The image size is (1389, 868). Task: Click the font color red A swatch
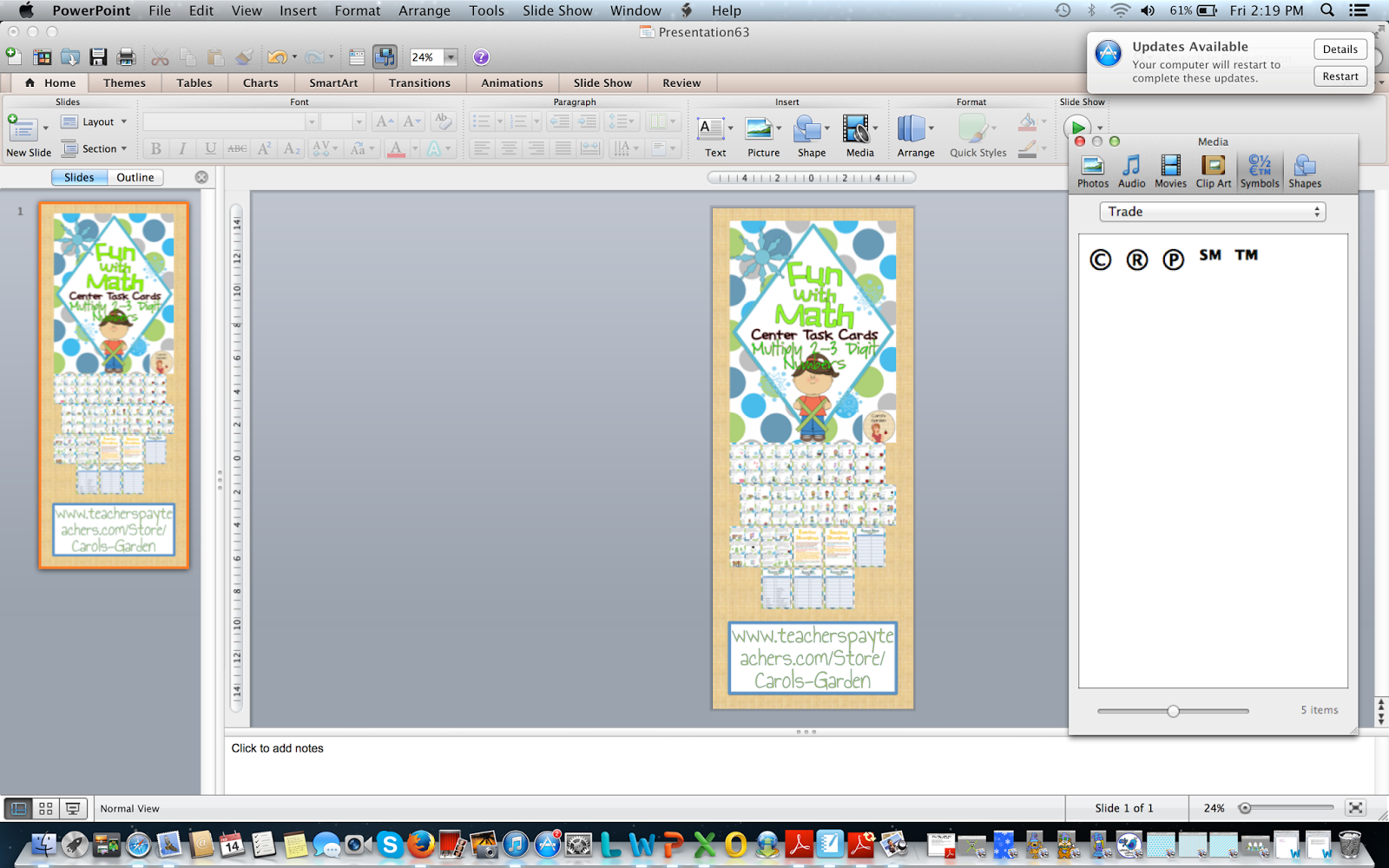click(x=396, y=148)
